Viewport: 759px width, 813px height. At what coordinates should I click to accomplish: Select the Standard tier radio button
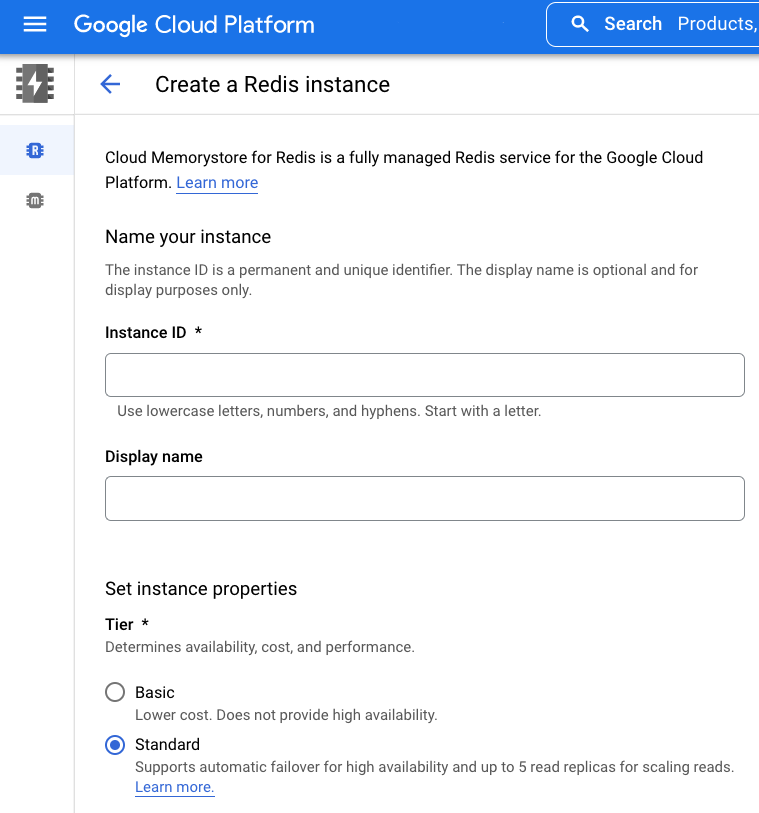[116, 744]
